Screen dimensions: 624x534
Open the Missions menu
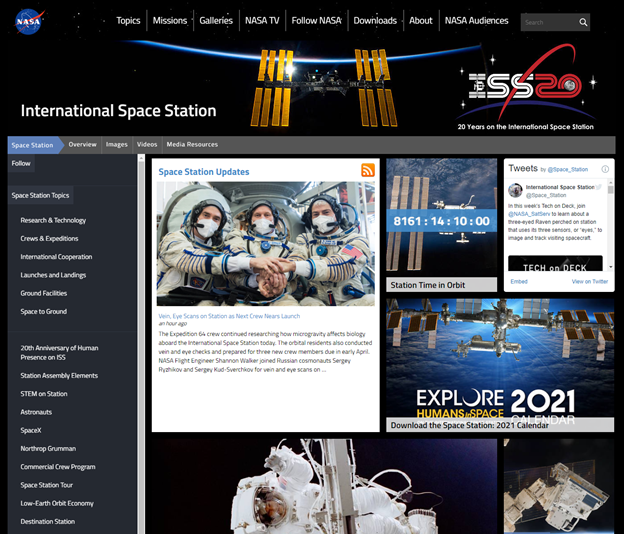coord(170,21)
